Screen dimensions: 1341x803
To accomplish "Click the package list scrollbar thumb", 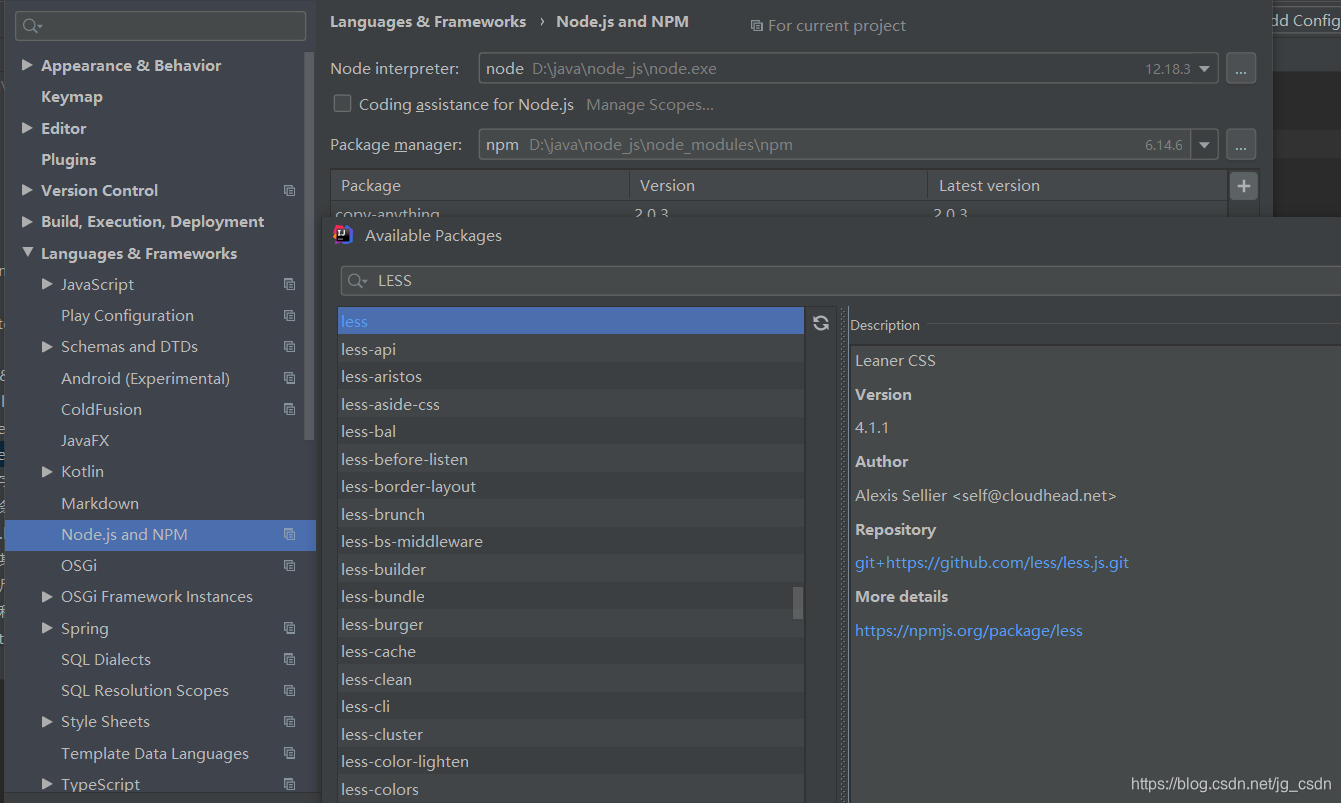I will pos(798,603).
